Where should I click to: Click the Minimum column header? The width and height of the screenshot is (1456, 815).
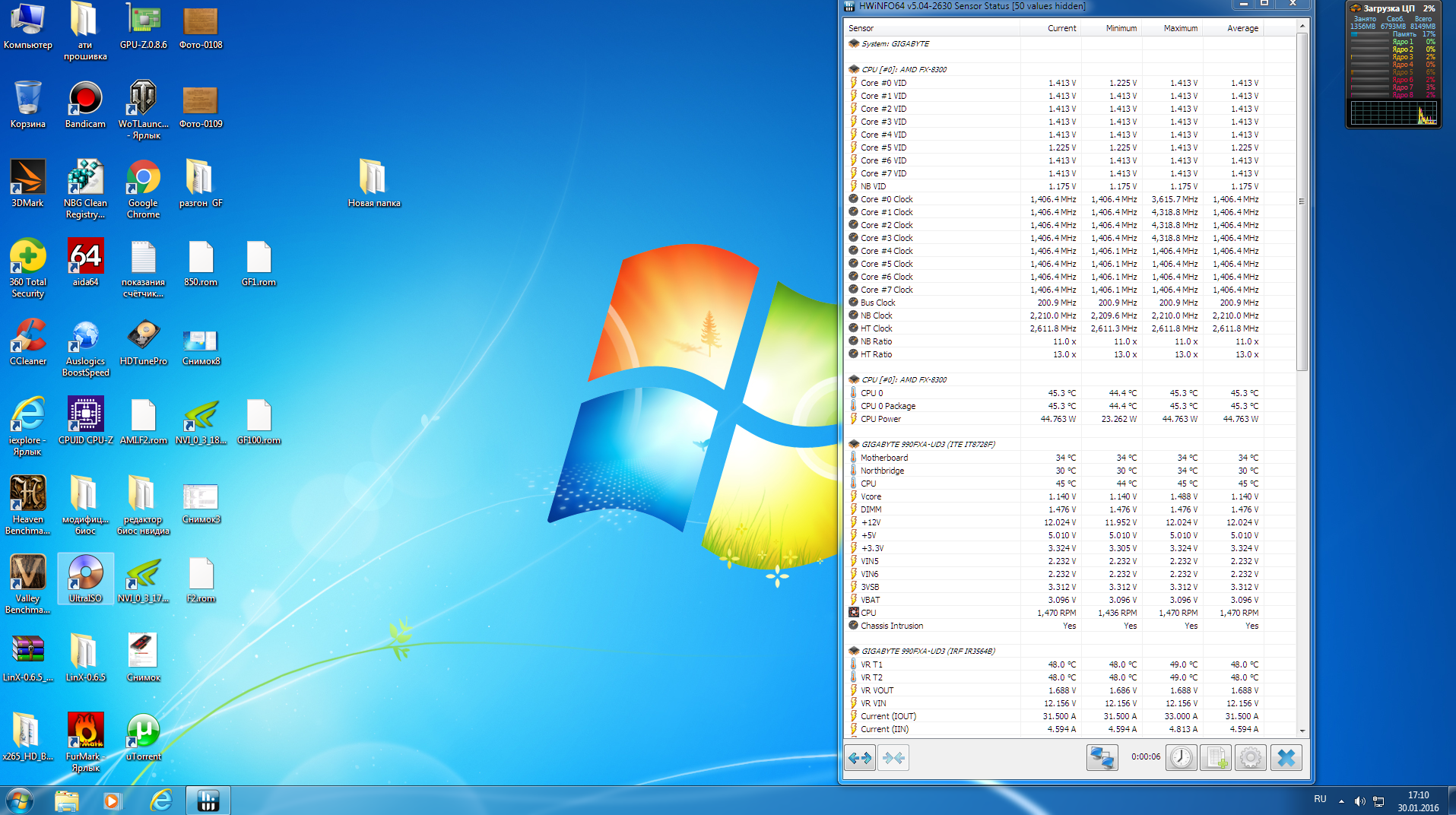click(x=1111, y=28)
